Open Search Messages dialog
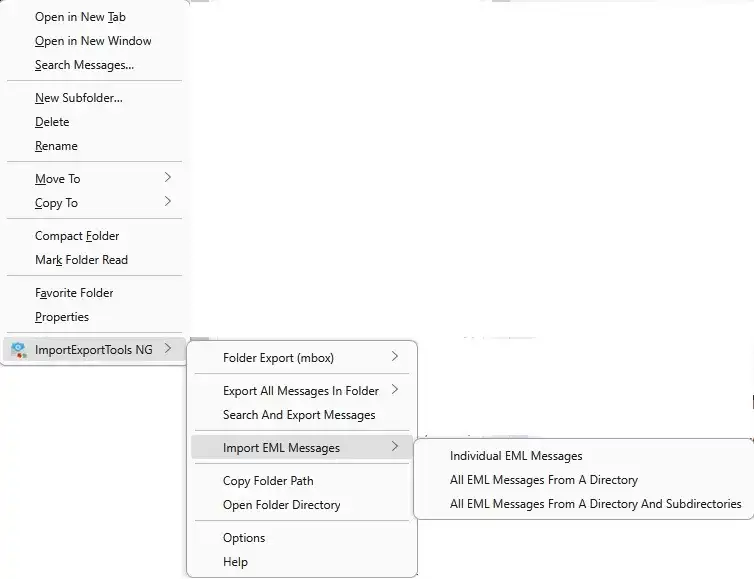Screen dimensions: 754x579 click(94, 65)
